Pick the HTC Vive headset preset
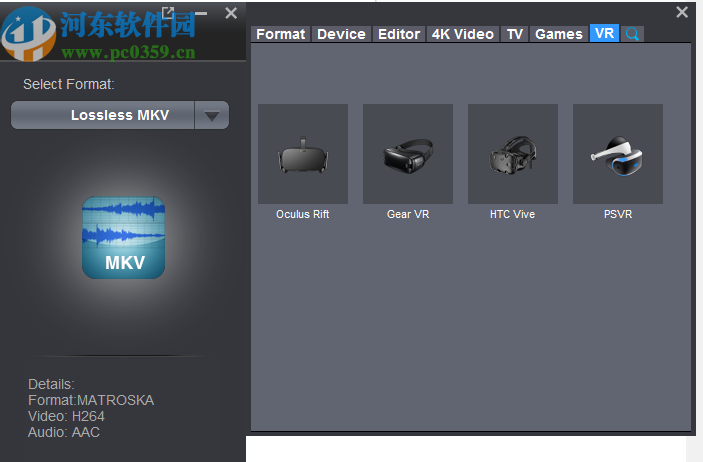This screenshot has width=703, height=462. click(512, 154)
